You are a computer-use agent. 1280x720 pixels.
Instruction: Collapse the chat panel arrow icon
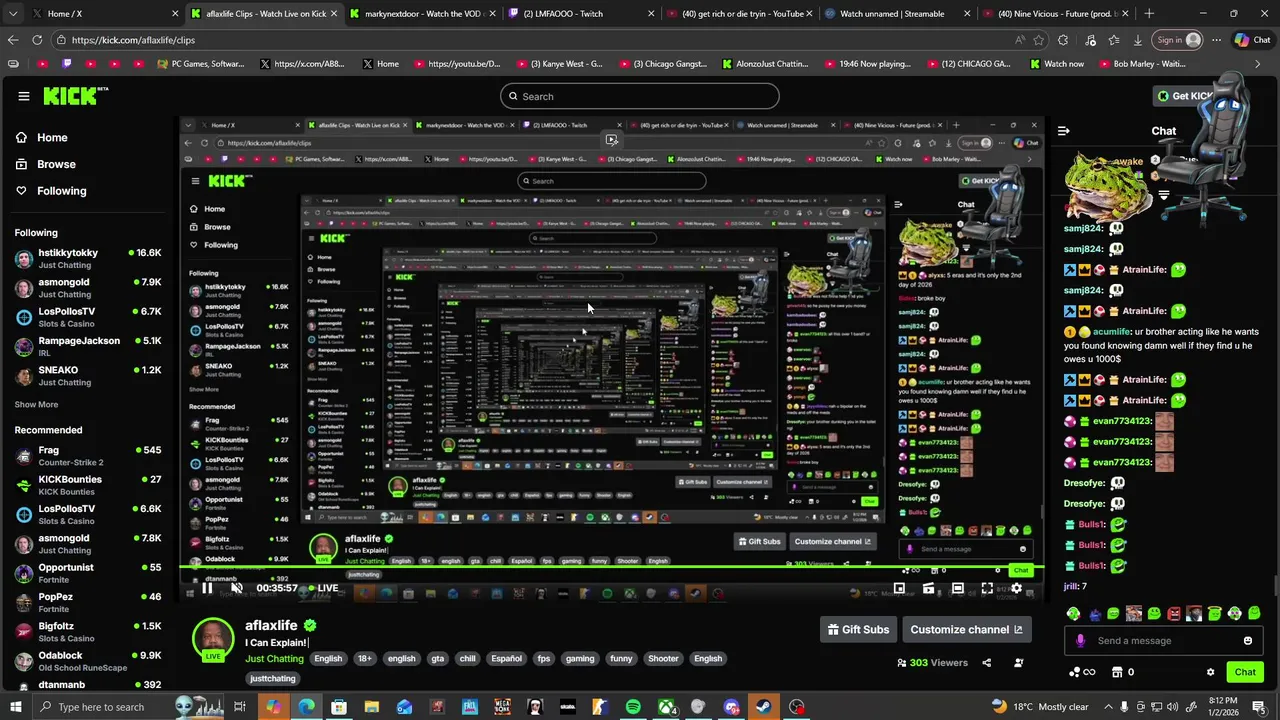[1064, 131]
